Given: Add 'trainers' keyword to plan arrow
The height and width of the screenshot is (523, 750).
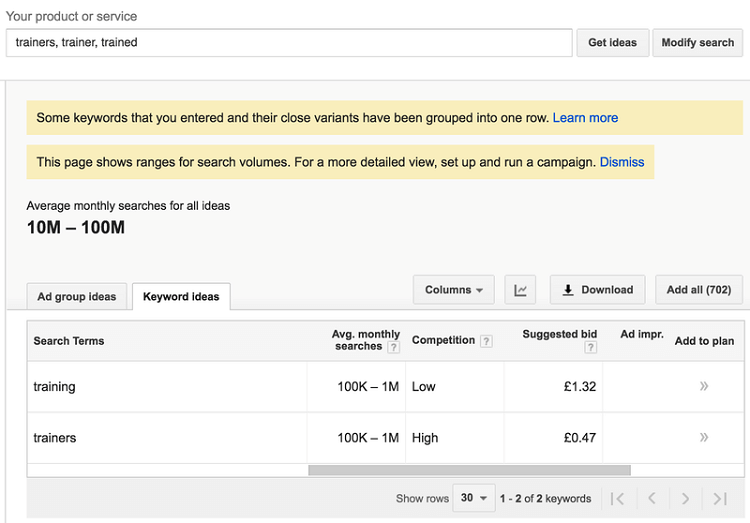Looking at the screenshot, I should click(x=704, y=437).
